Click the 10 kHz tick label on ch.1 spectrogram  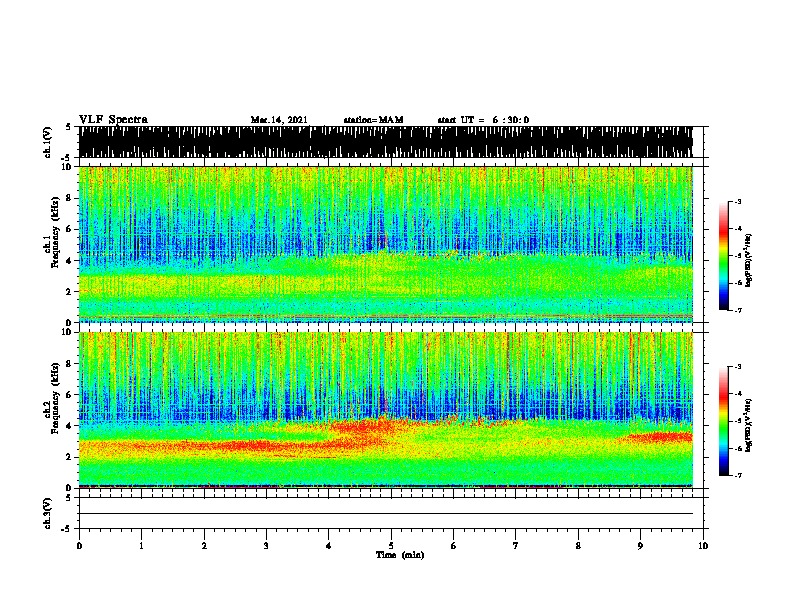[68, 167]
